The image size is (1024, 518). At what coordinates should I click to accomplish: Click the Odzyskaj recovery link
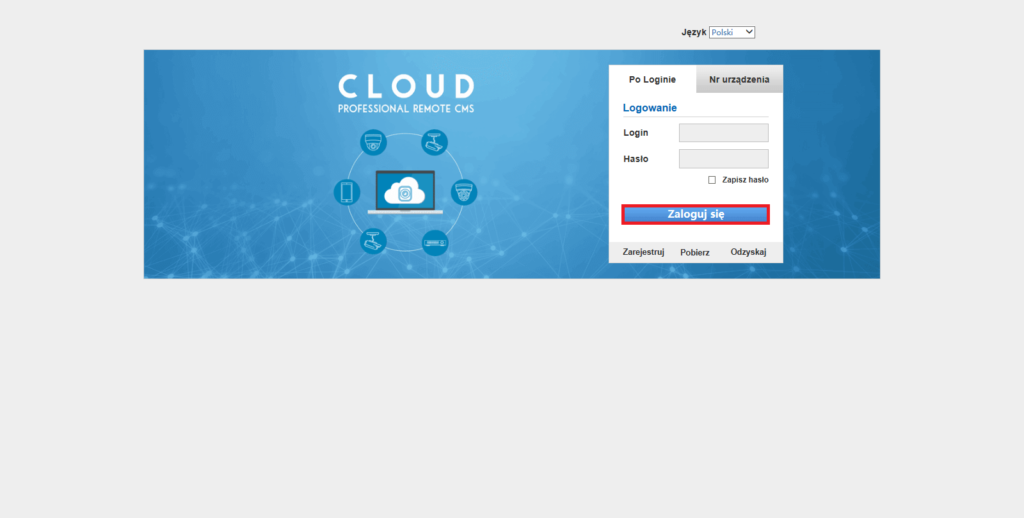coord(748,252)
